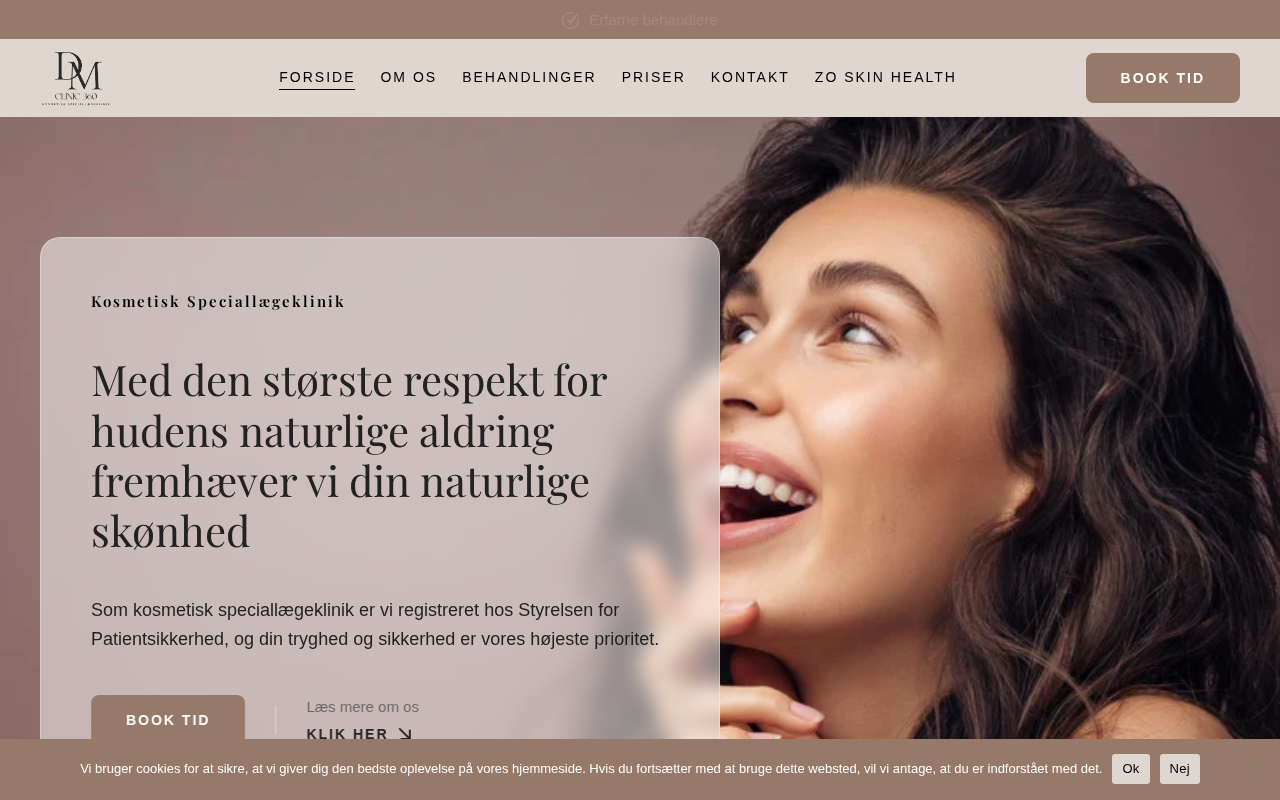The width and height of the screenshot is (1280, 800).
Task: Click the Læs mere om os text
Action: pos(363,707)
